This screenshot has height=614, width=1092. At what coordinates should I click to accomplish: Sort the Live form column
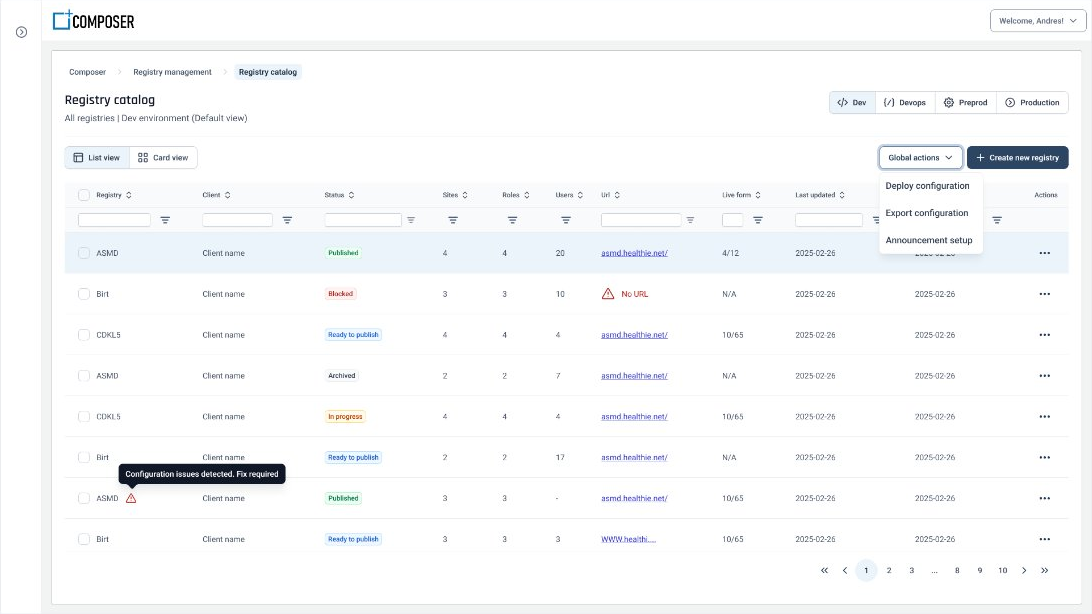pyautogui.click(x=758, y=195)
